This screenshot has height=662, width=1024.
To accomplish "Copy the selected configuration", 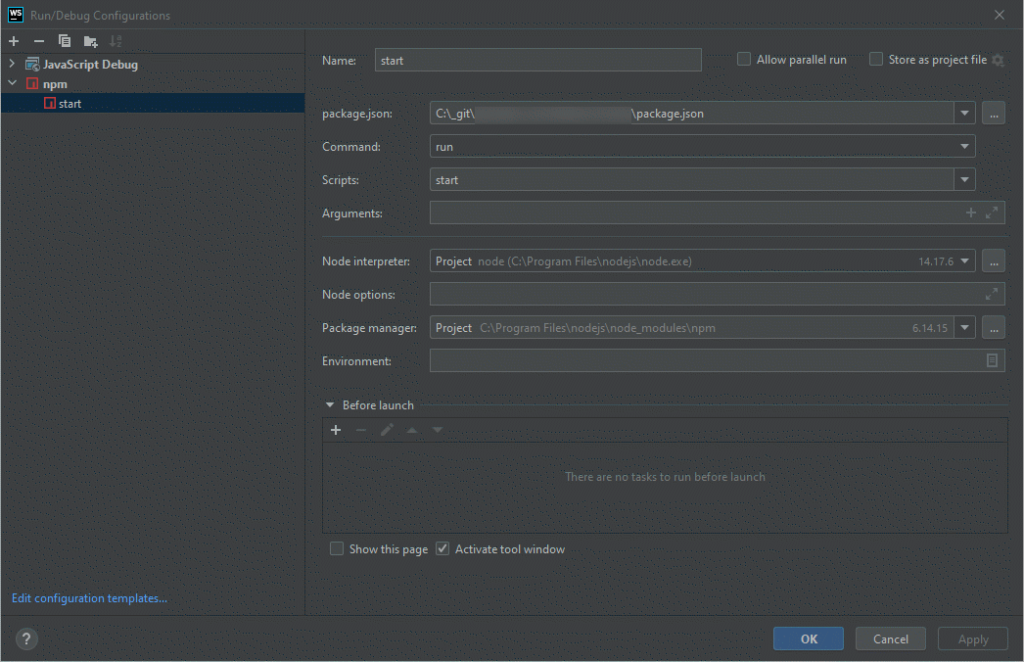I will [62, 41].
